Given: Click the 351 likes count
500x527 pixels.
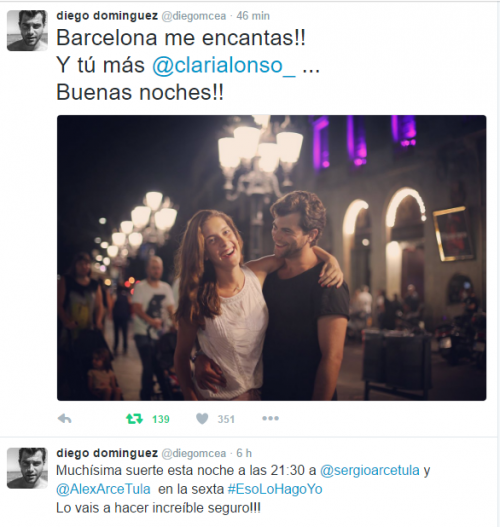Looking at the screenshot, I should [226, 419].
